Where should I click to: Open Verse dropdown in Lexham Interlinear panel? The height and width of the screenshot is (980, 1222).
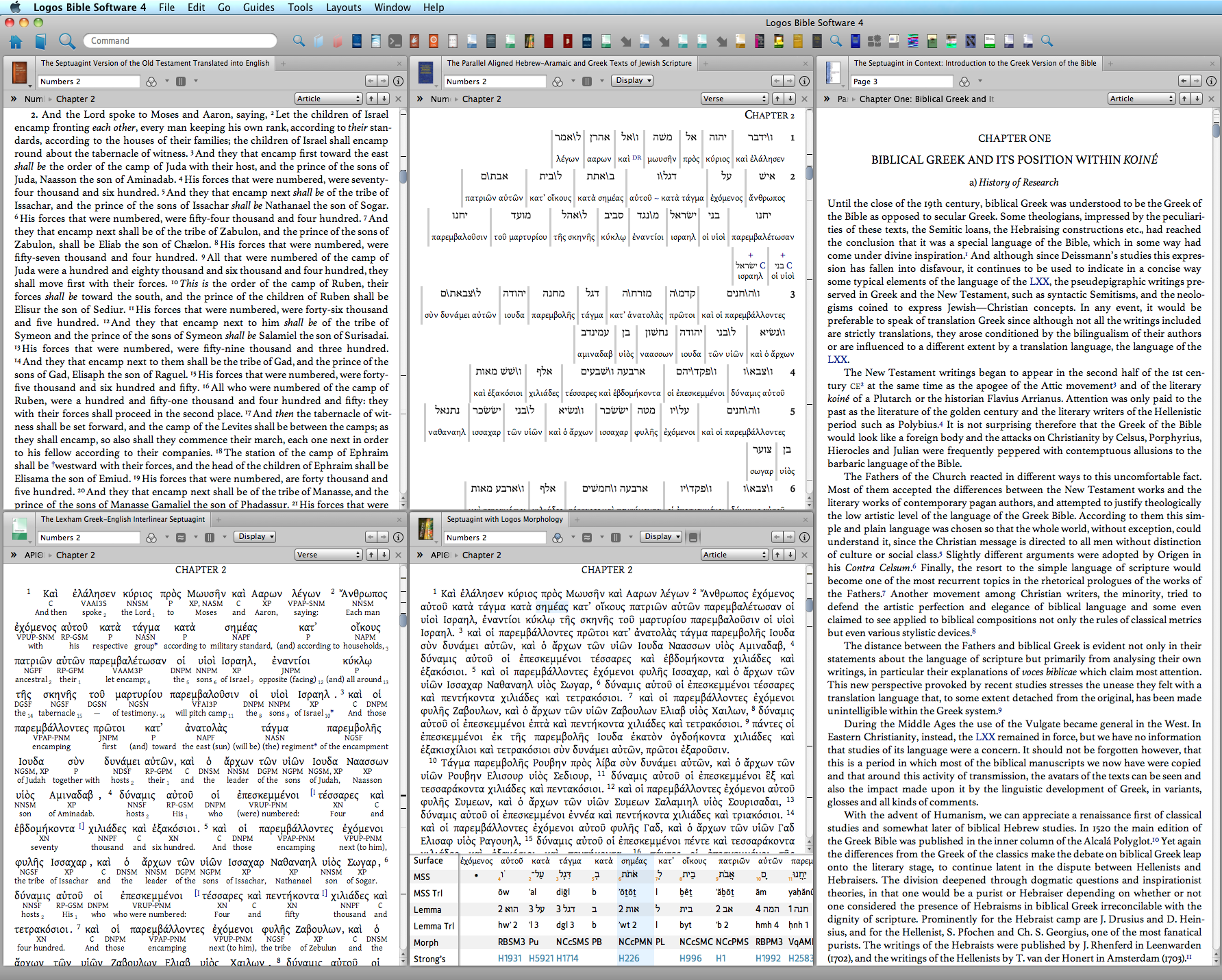tap(328, 555)
